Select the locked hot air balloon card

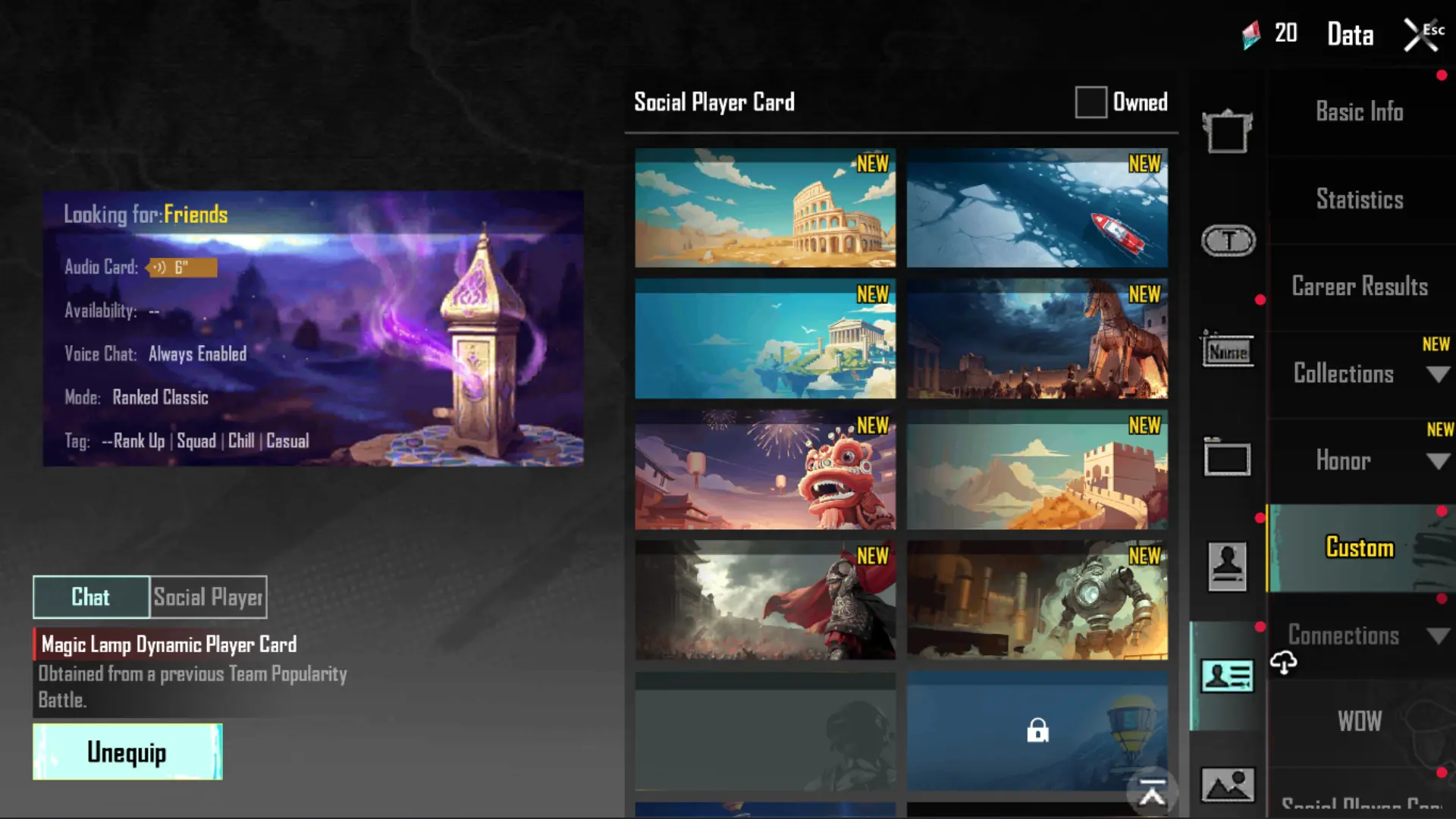(1037, 731)
